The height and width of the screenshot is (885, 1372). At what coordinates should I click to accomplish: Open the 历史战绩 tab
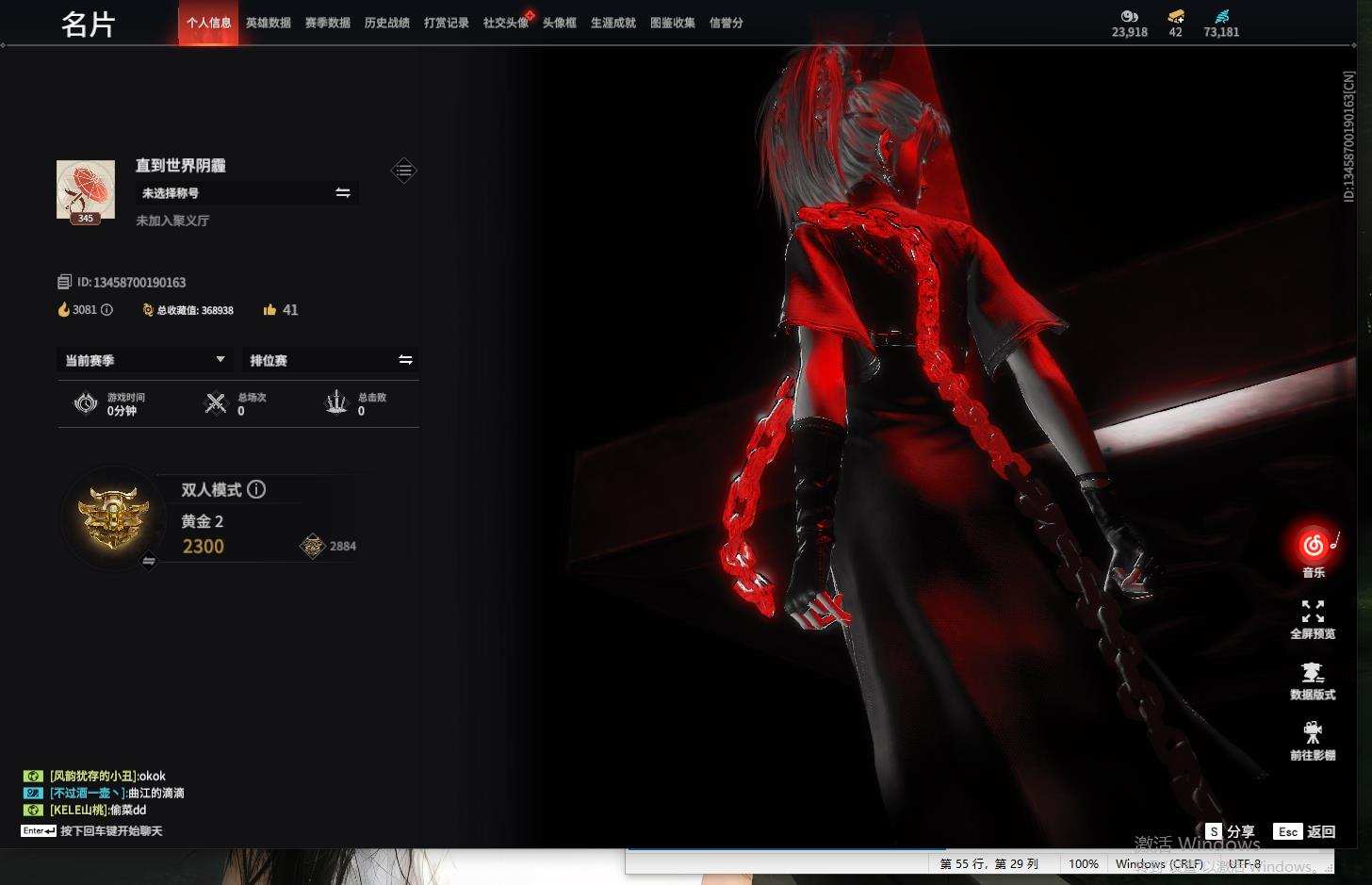pyautogui.click(x=387, y=23)
